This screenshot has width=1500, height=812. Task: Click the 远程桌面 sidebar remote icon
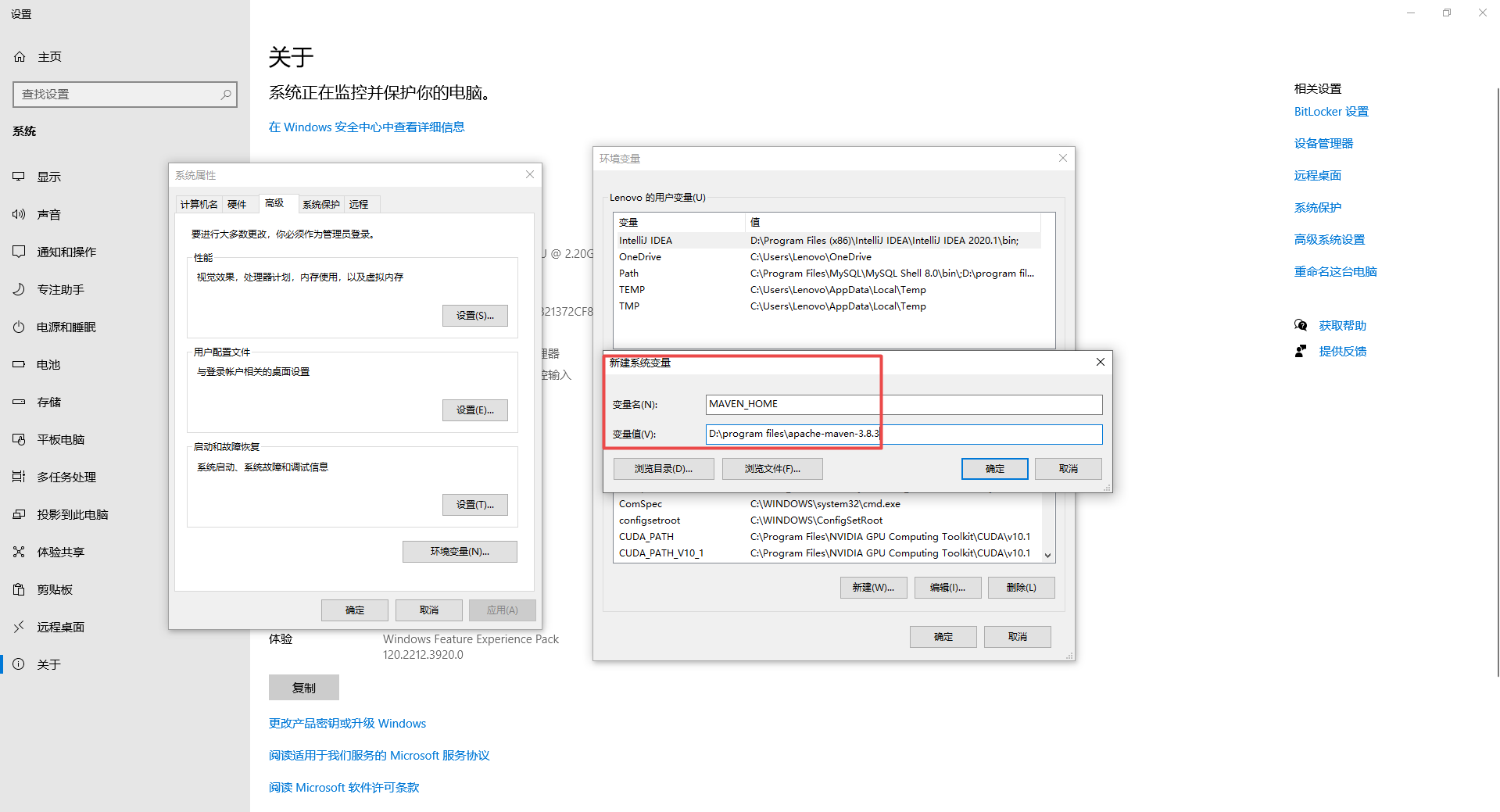(x=19, y=627)
